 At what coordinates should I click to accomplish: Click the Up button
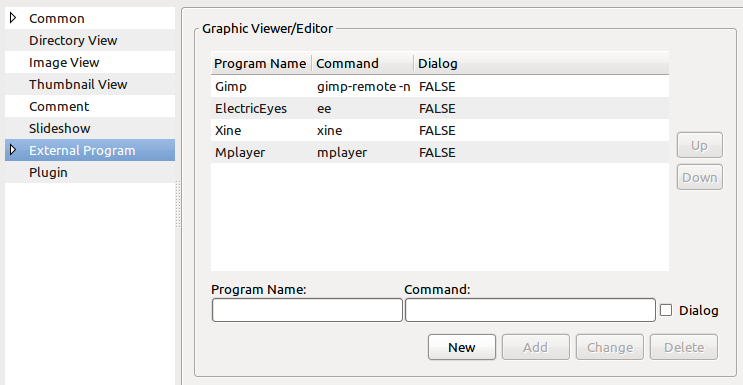699,145
